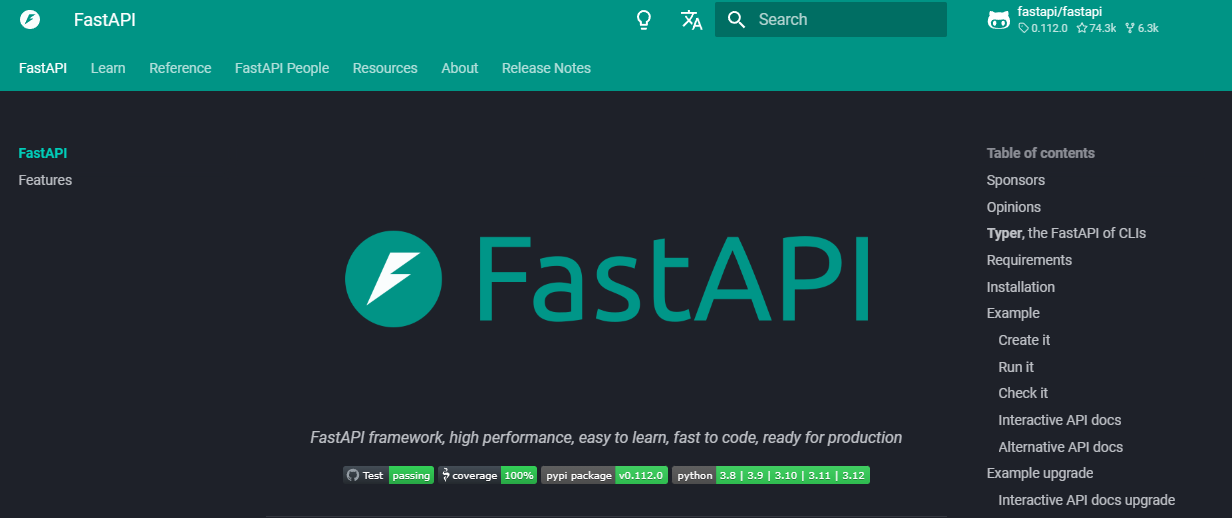
Task: Open the python versions badge
Action: (x=770, y=476)
